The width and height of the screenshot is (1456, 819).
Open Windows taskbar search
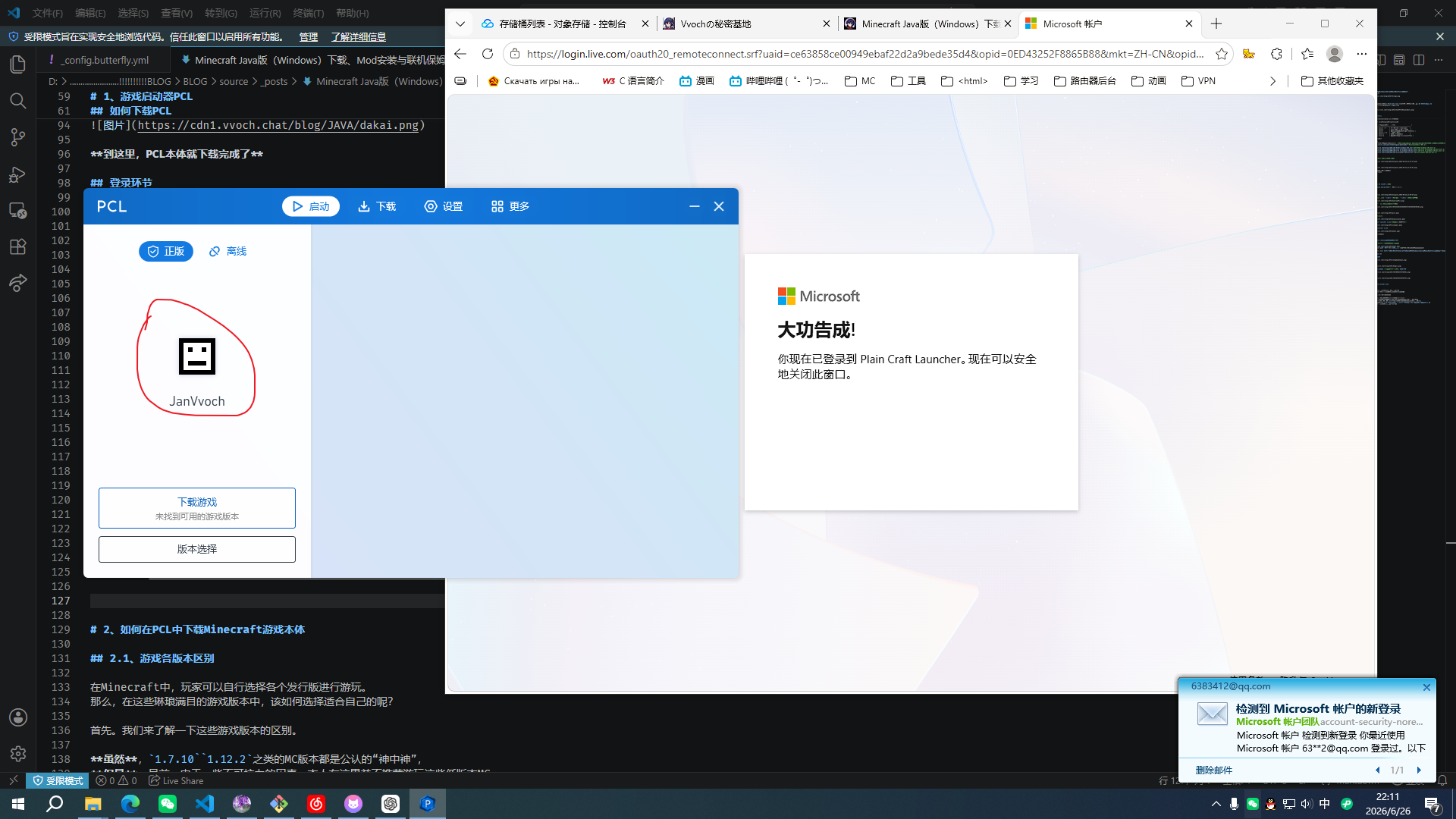[x=55, y=804]
